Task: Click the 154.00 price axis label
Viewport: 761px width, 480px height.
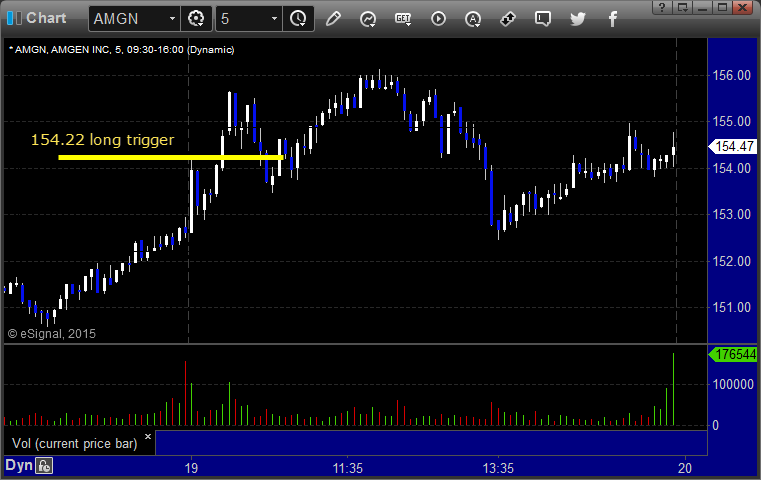Action: pos(731,168)
